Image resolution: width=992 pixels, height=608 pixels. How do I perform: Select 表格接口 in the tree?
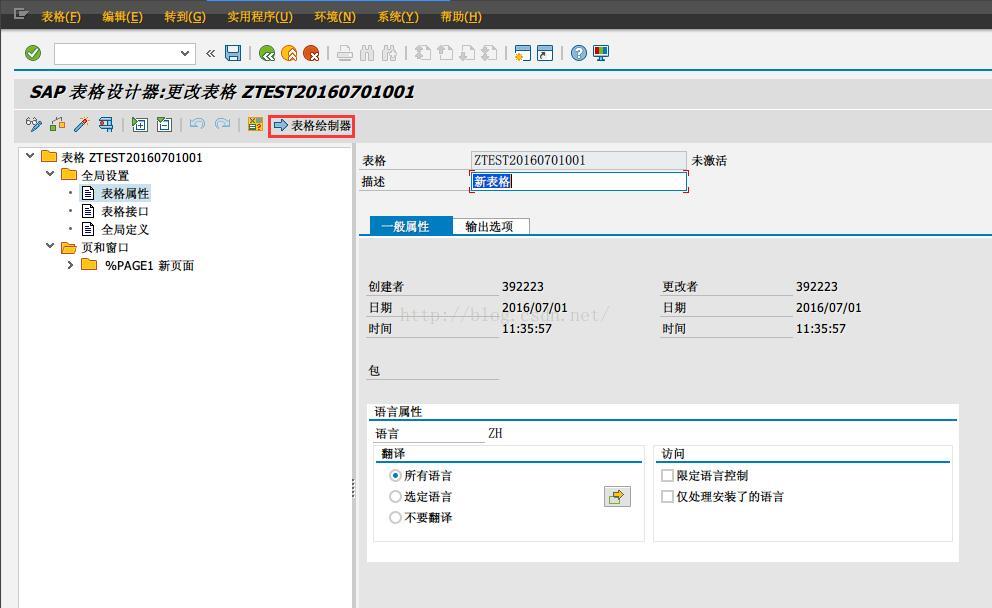pos(125,211)
